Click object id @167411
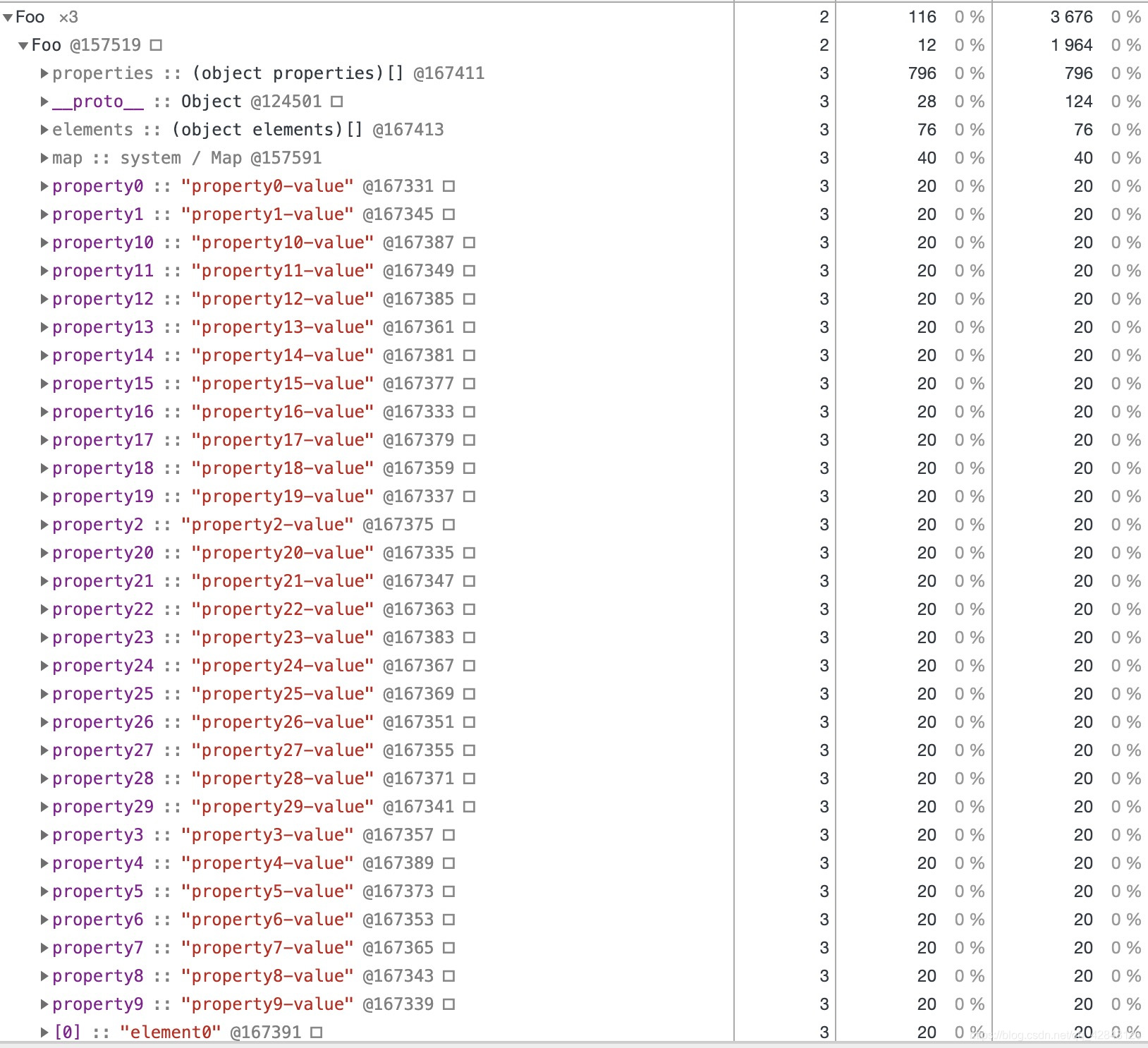Screen dimensions: 1148x1048 [x=449, y=73]
